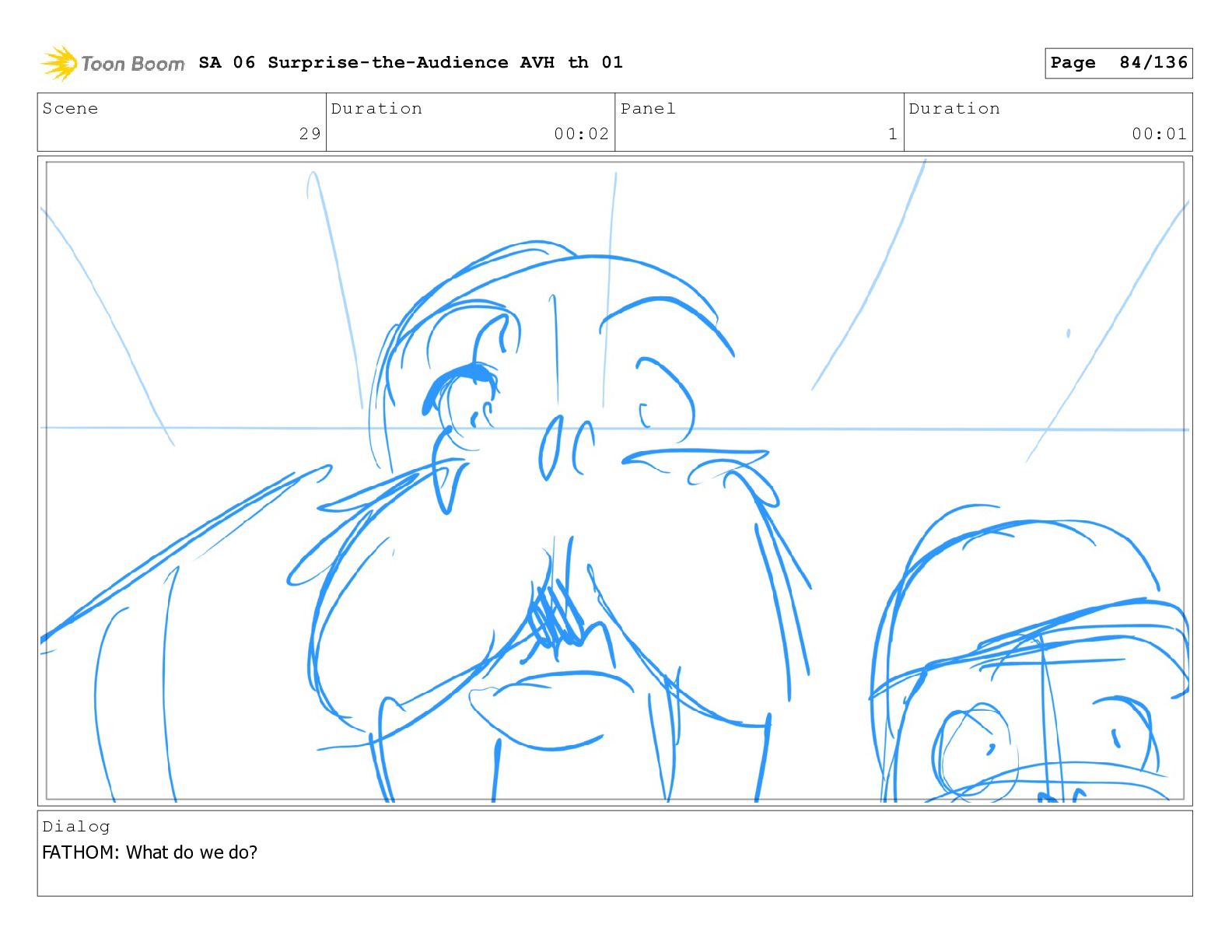Click the scene duration value '00:02'
The image size is (1232, 952).
(x=581, y=134)
